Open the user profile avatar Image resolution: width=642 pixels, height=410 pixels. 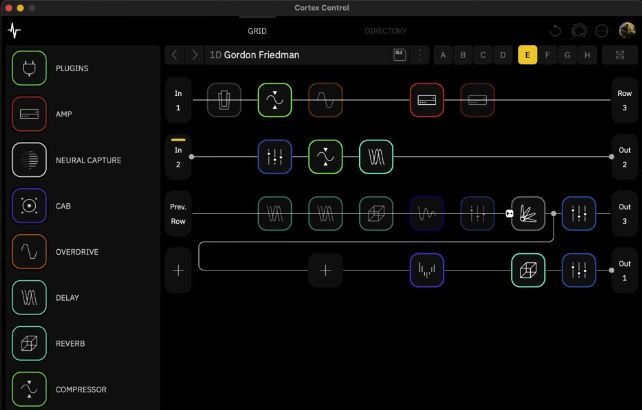626,30
